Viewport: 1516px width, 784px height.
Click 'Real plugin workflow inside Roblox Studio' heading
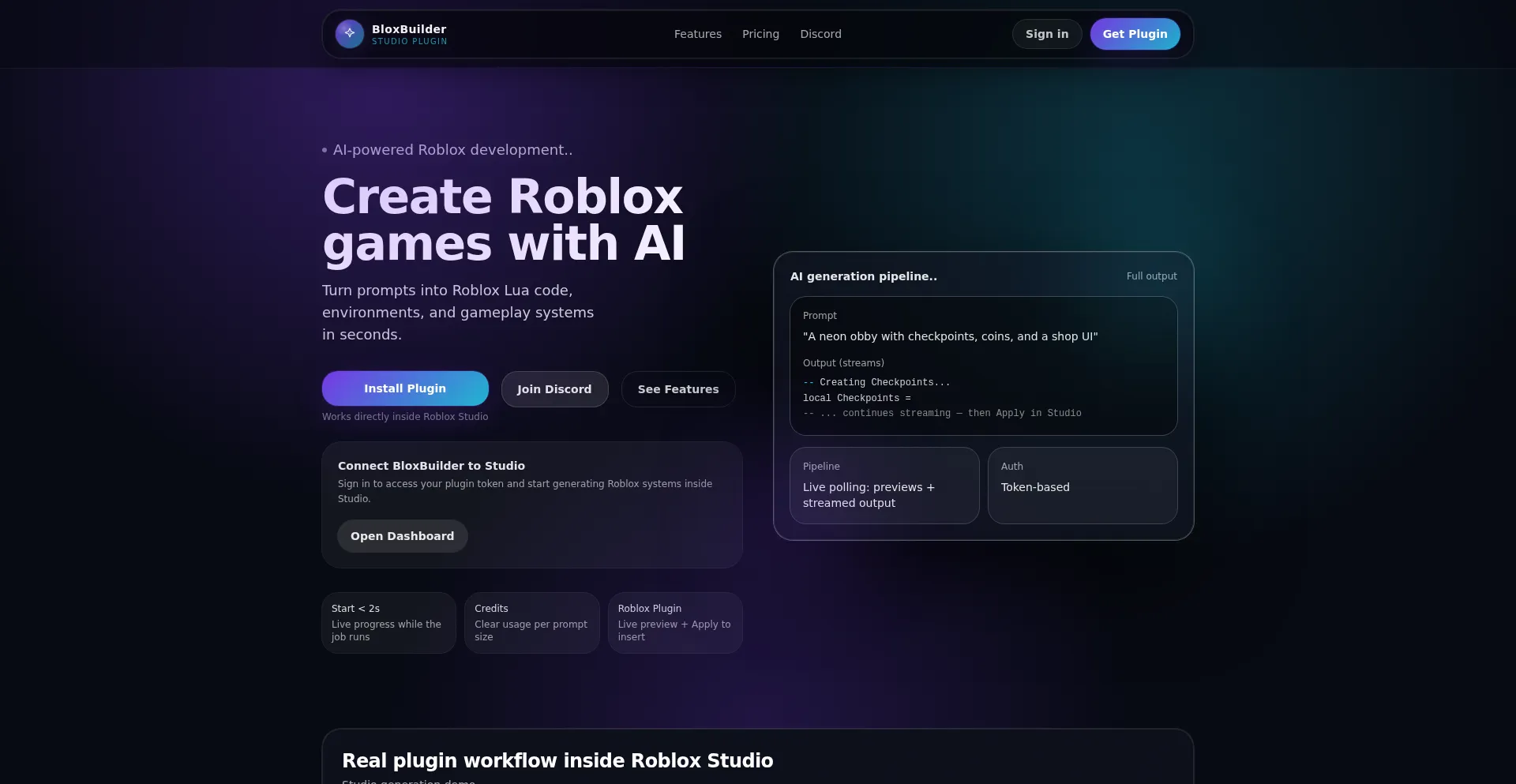click(557, 760)
